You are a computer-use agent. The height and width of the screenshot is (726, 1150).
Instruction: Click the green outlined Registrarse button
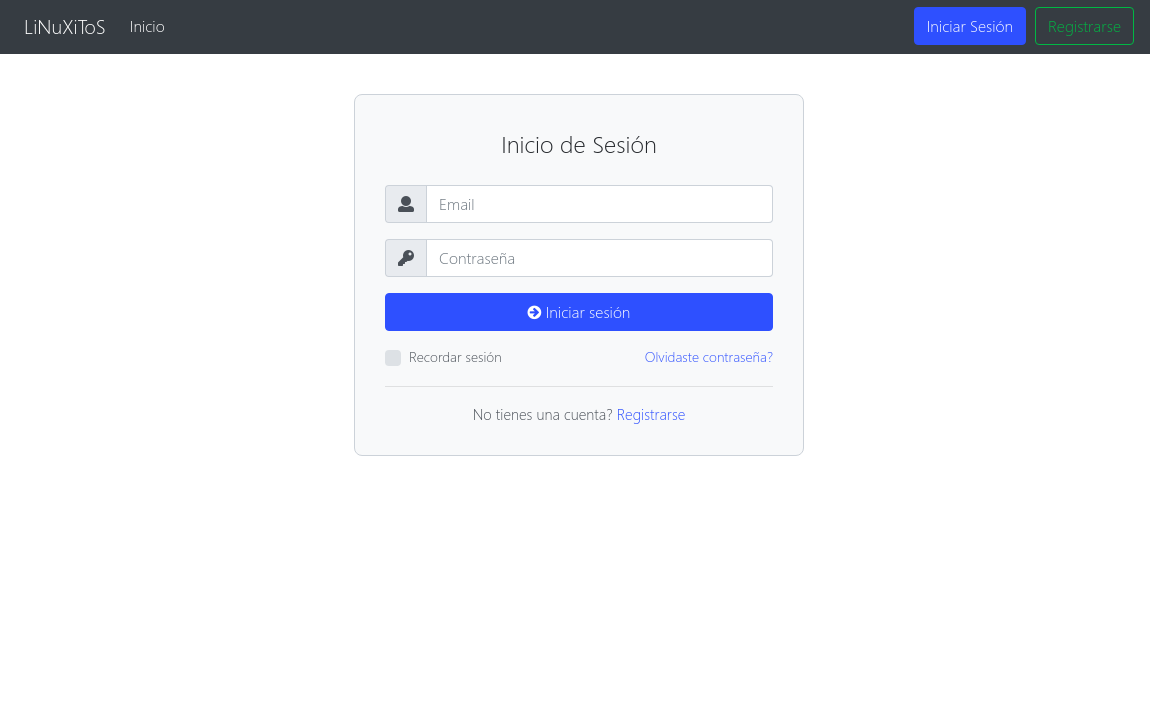click(1084, 26)
